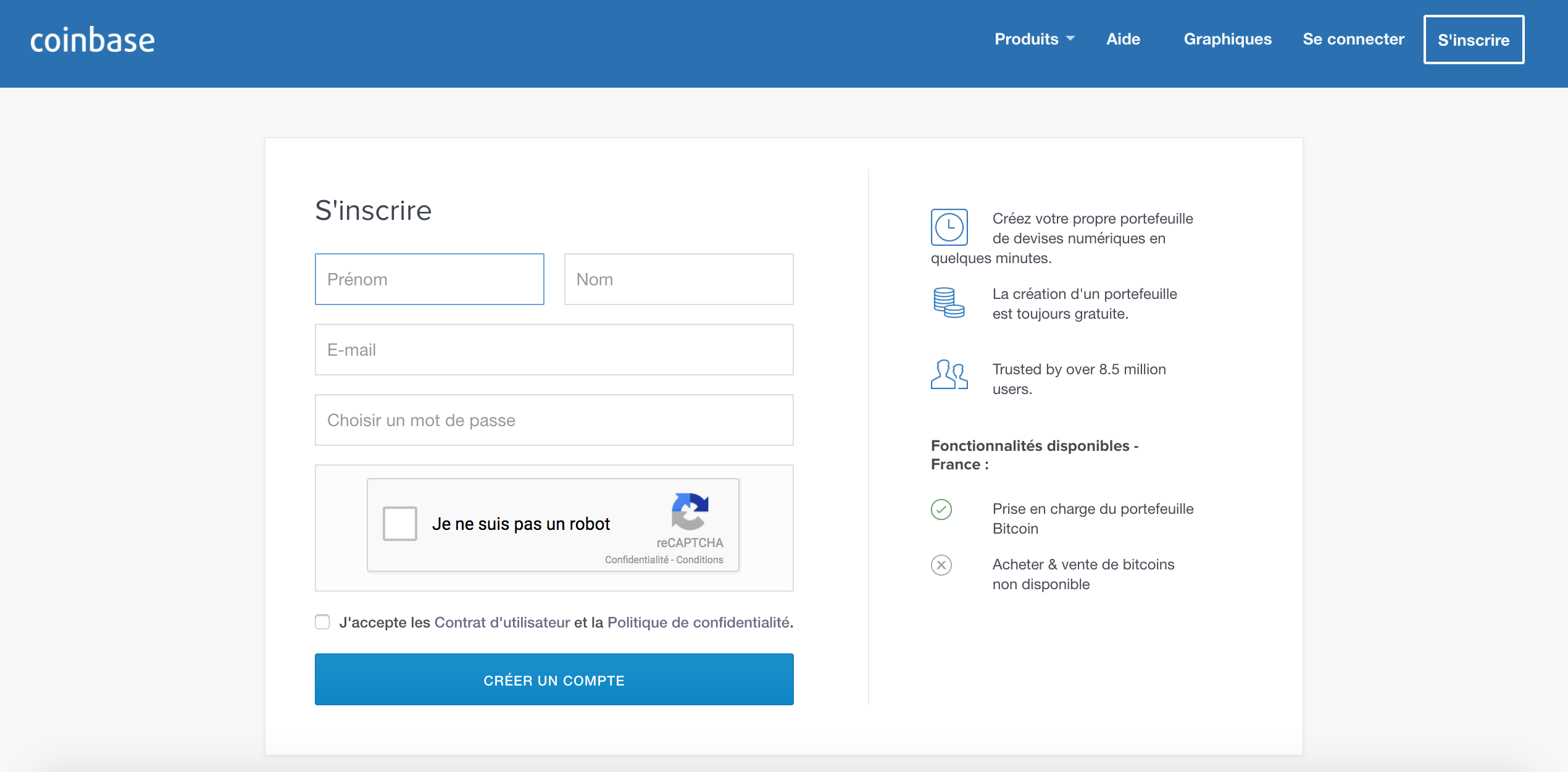Click the Se connecter link
Image resolution: width=1568 pixels, height=772 pixels.
pos(1353,39)
